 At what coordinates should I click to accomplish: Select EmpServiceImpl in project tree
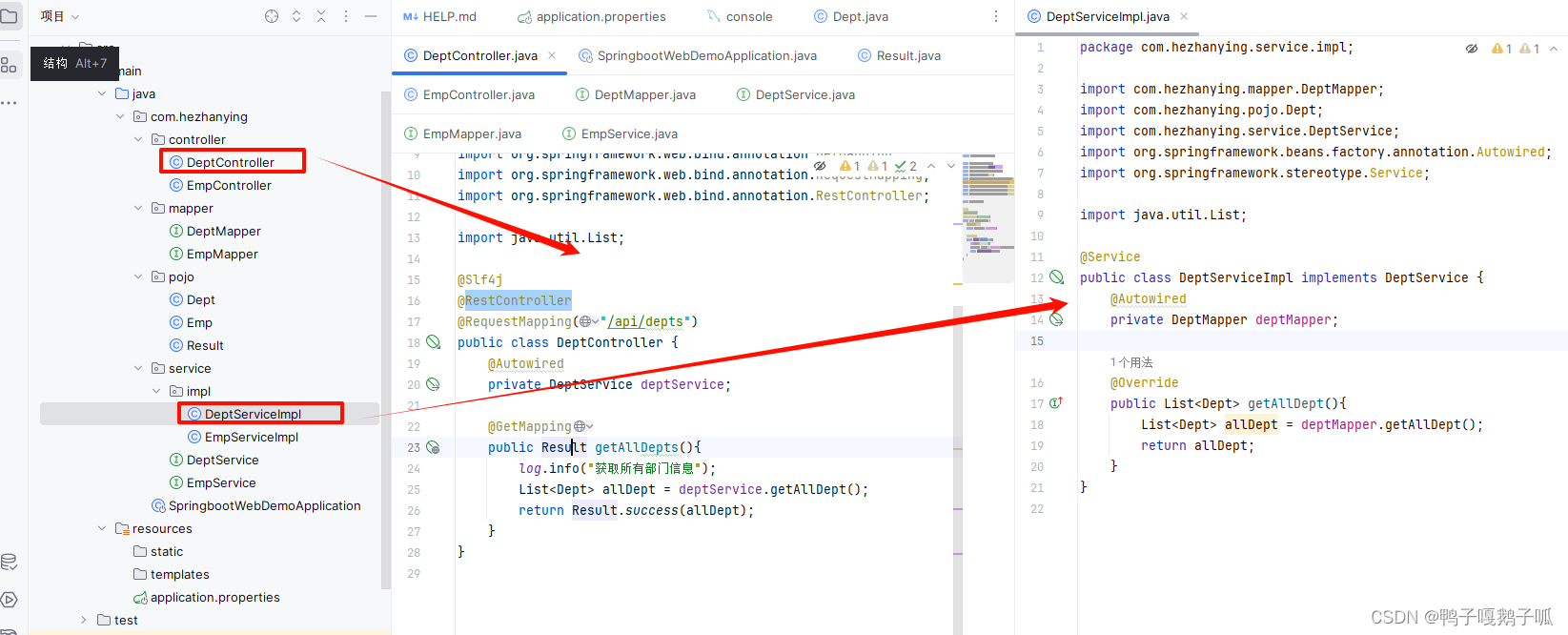(x=252, y=437)
